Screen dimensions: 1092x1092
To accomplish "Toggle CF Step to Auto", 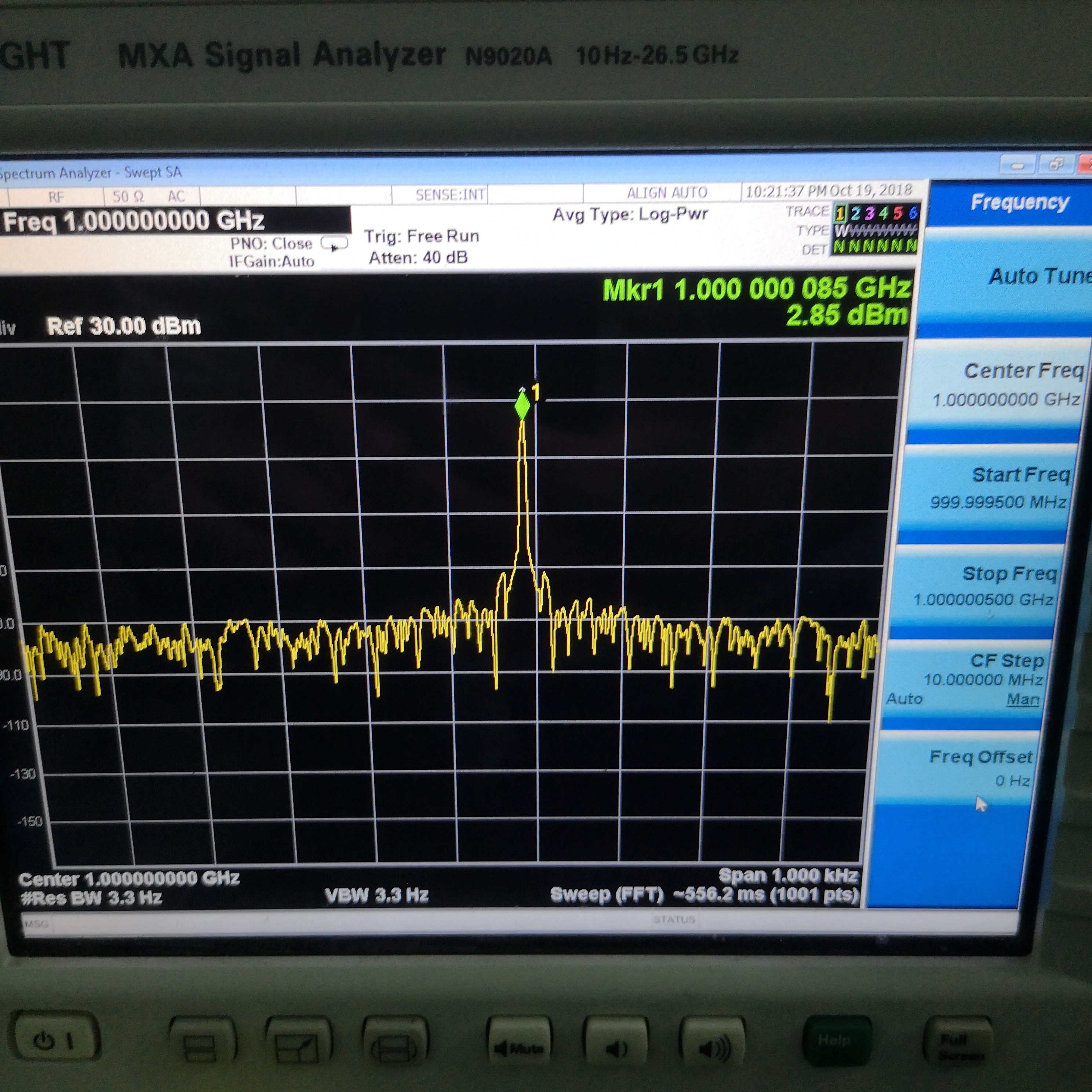I will coord(904,699).
